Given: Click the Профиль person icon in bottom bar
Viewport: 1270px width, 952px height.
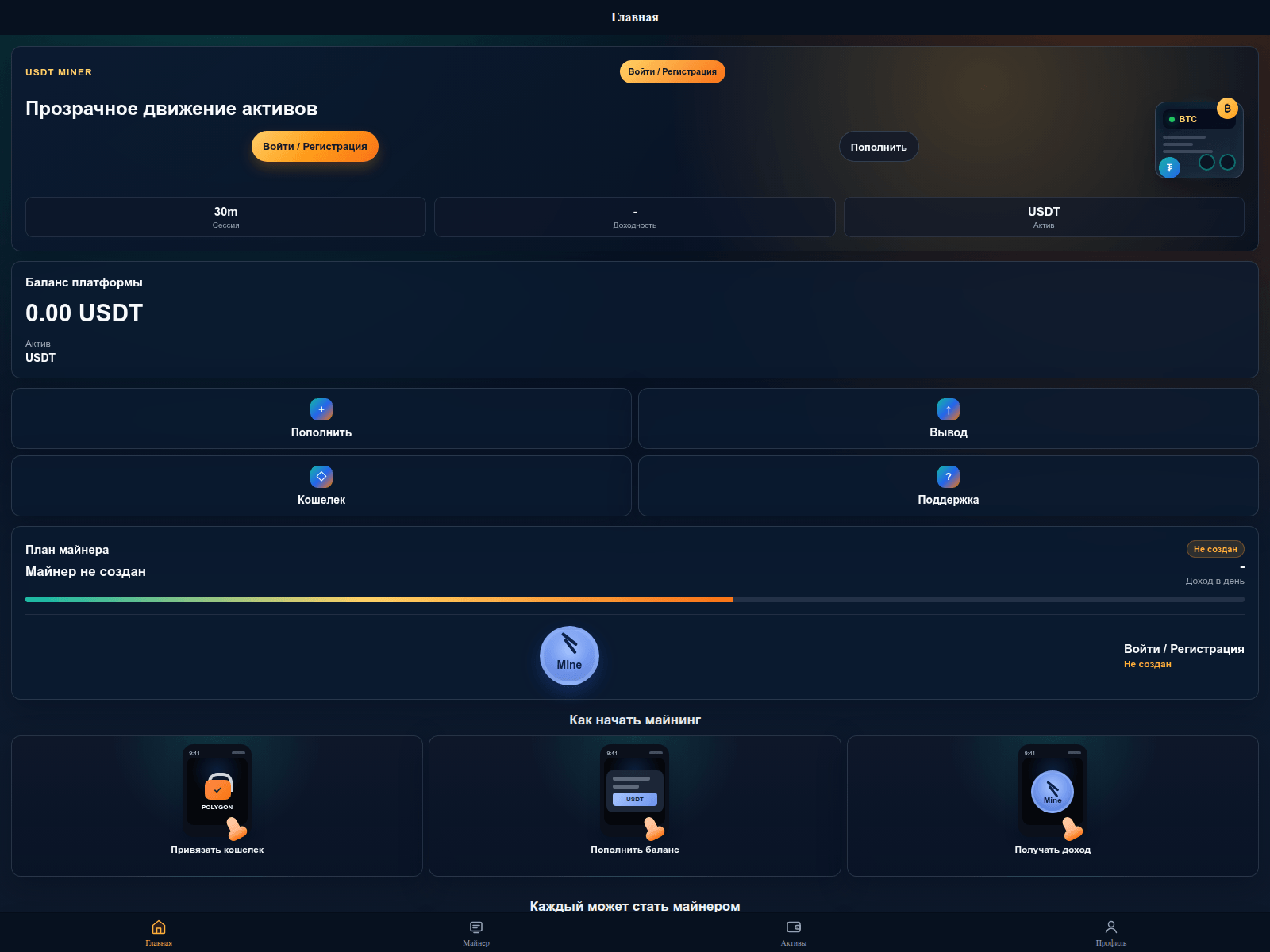Looking at the screenshot, I should [x=1111, y=927].
